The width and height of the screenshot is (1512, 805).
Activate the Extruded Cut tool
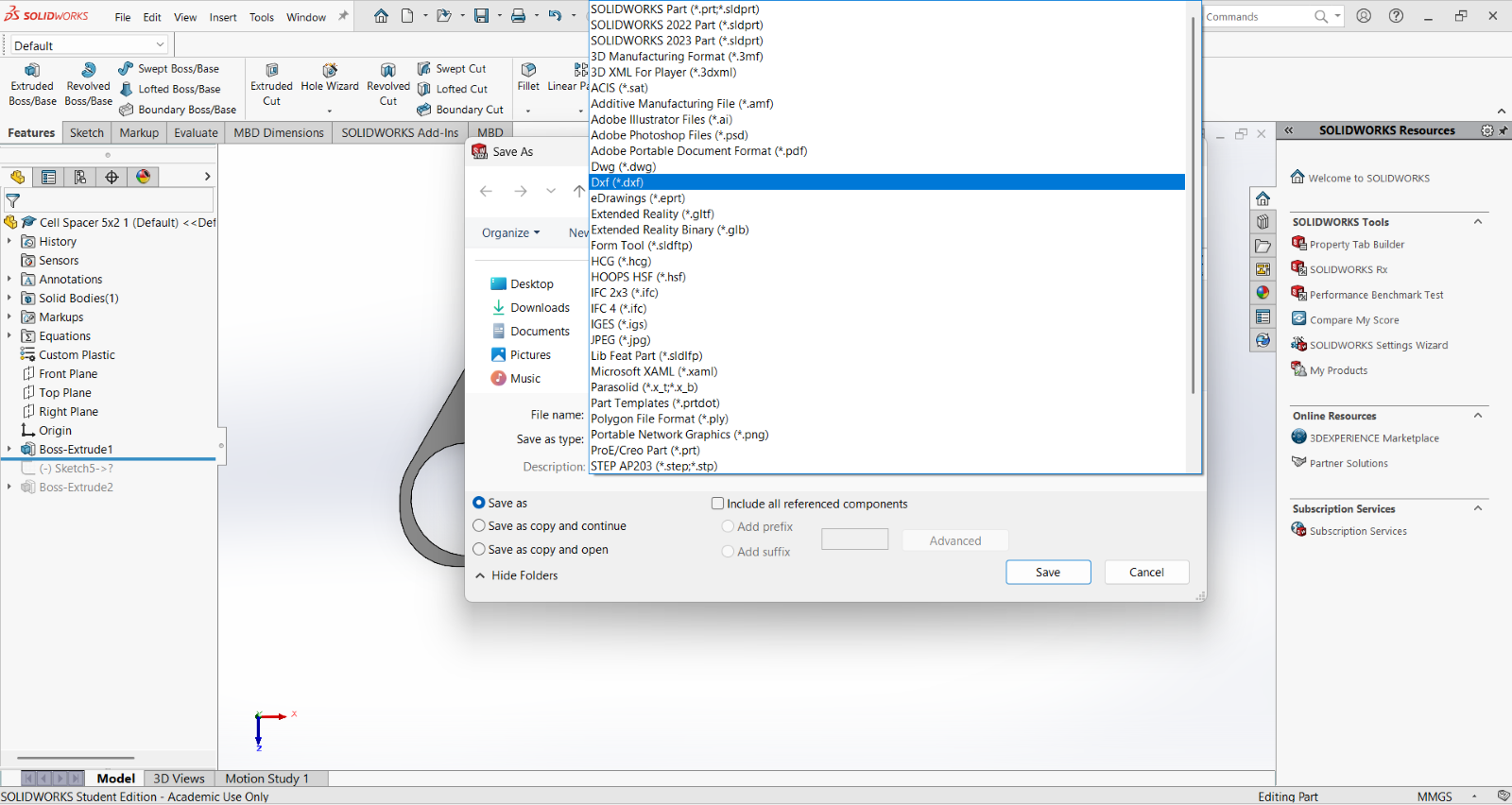point(271,84)
